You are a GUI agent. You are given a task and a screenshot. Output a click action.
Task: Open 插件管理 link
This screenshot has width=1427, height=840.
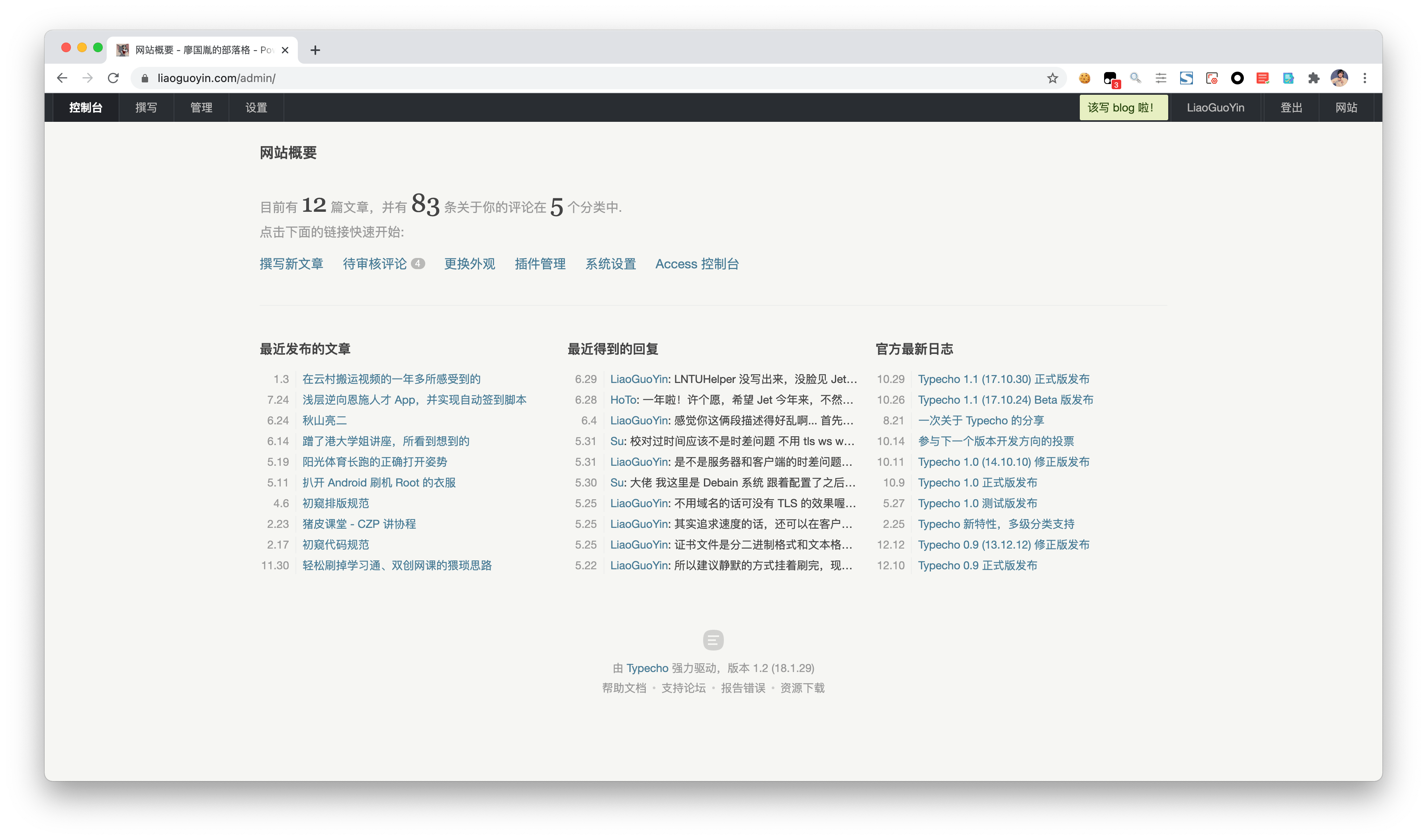[540, 264]
